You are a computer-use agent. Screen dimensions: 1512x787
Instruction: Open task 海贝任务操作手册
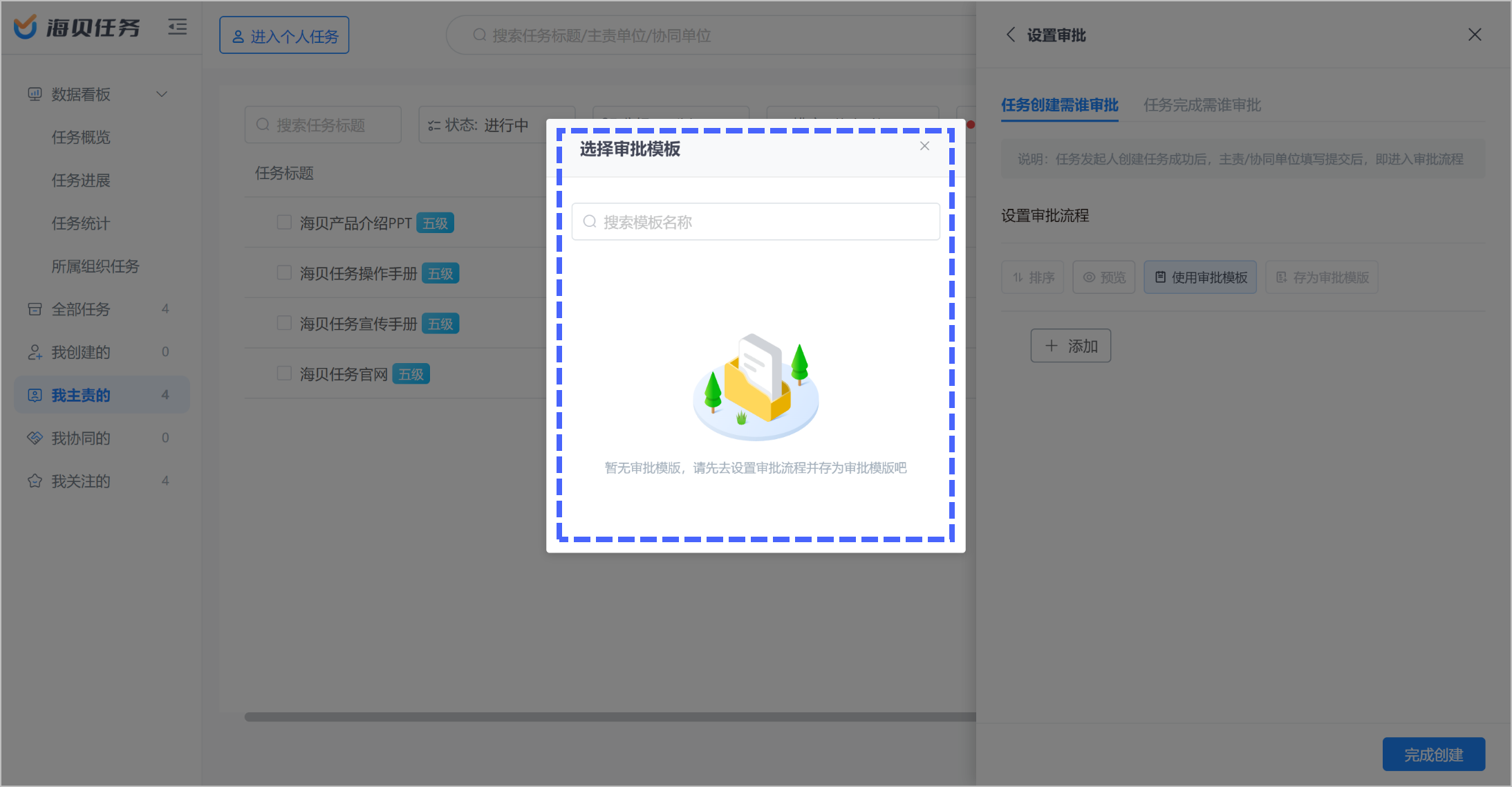[358, 274]
